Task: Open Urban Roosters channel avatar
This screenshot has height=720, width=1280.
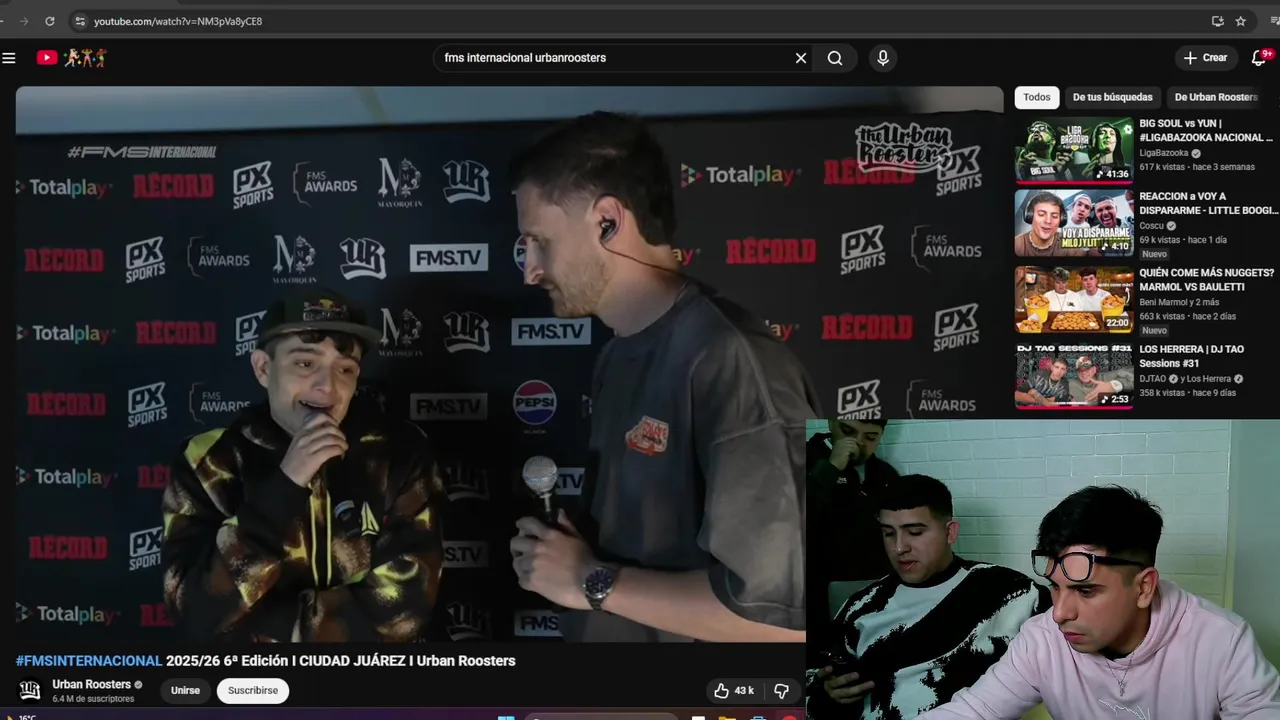Action: click(x=30, y=690)
